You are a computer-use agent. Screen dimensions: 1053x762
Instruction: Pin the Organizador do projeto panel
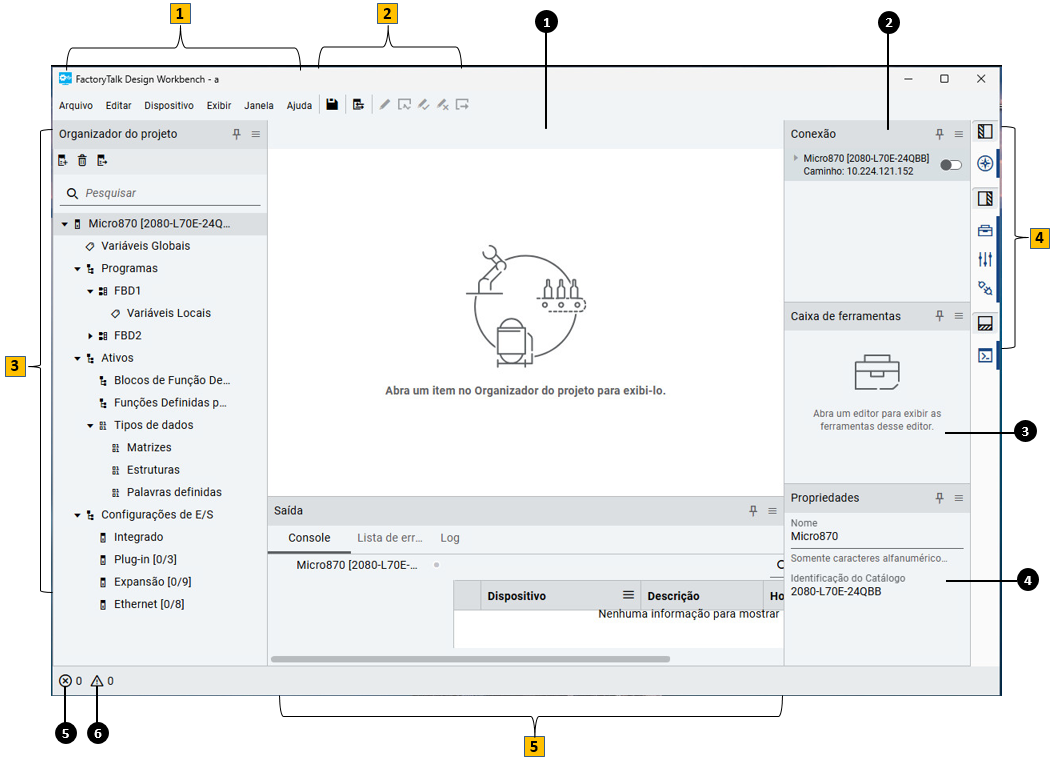coord(236,134)
